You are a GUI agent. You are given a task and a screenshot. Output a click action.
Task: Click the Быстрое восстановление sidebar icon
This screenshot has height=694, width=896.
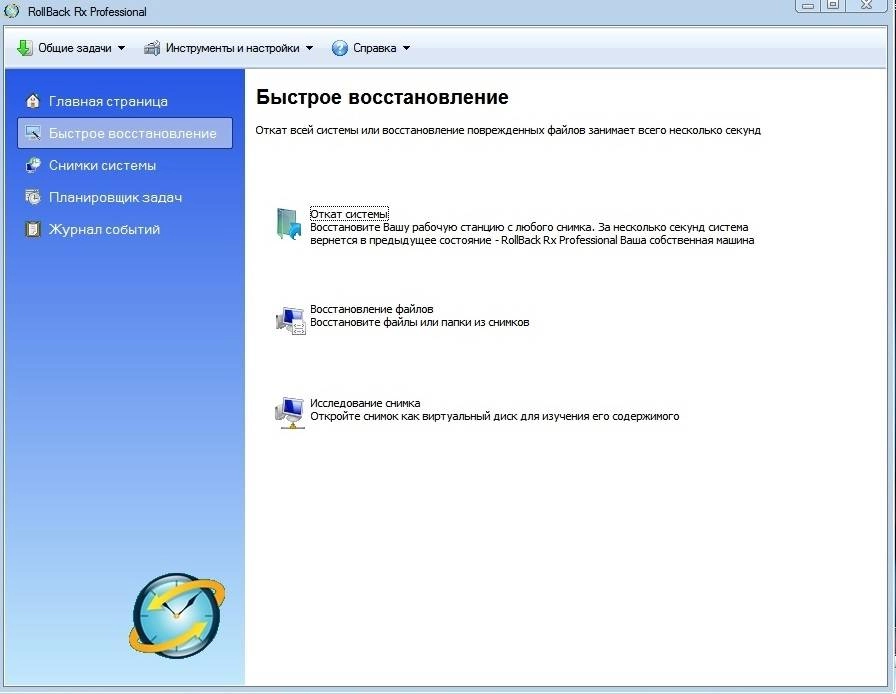click(33, 133)
